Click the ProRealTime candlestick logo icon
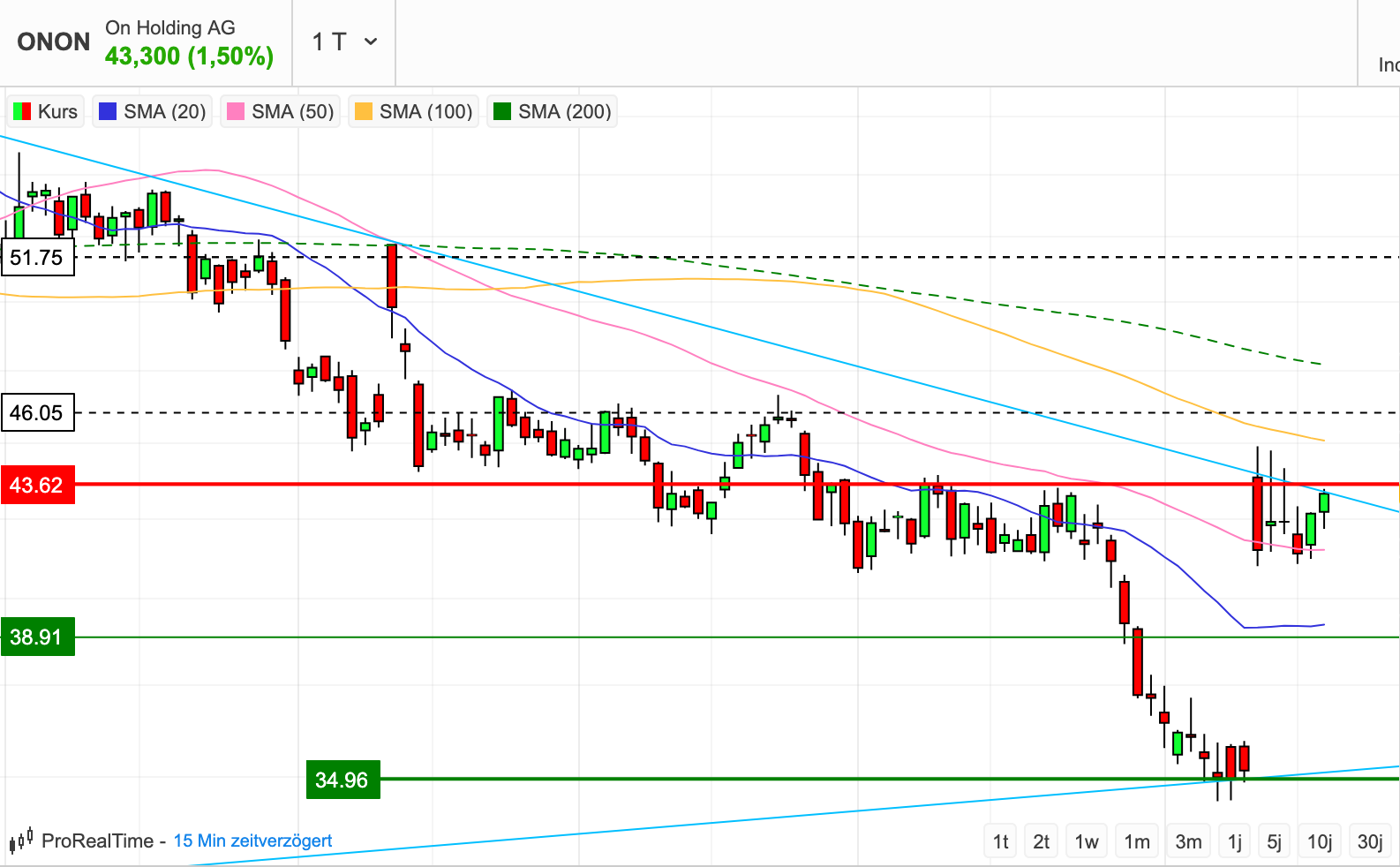Viewport: 1400px width, 867px height. [x=21, y=840]
